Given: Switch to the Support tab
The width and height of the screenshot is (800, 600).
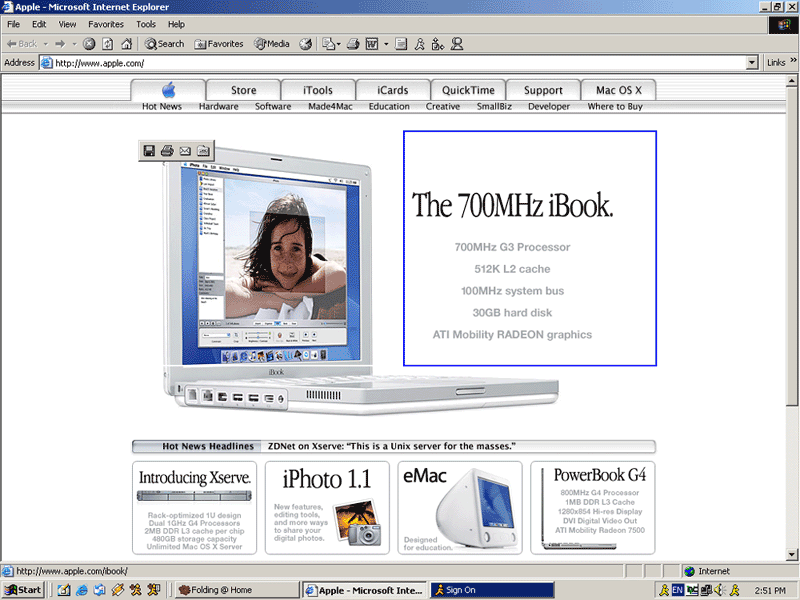Looking at the screenshot, I should pyautogui.click(x=543, y=90).
